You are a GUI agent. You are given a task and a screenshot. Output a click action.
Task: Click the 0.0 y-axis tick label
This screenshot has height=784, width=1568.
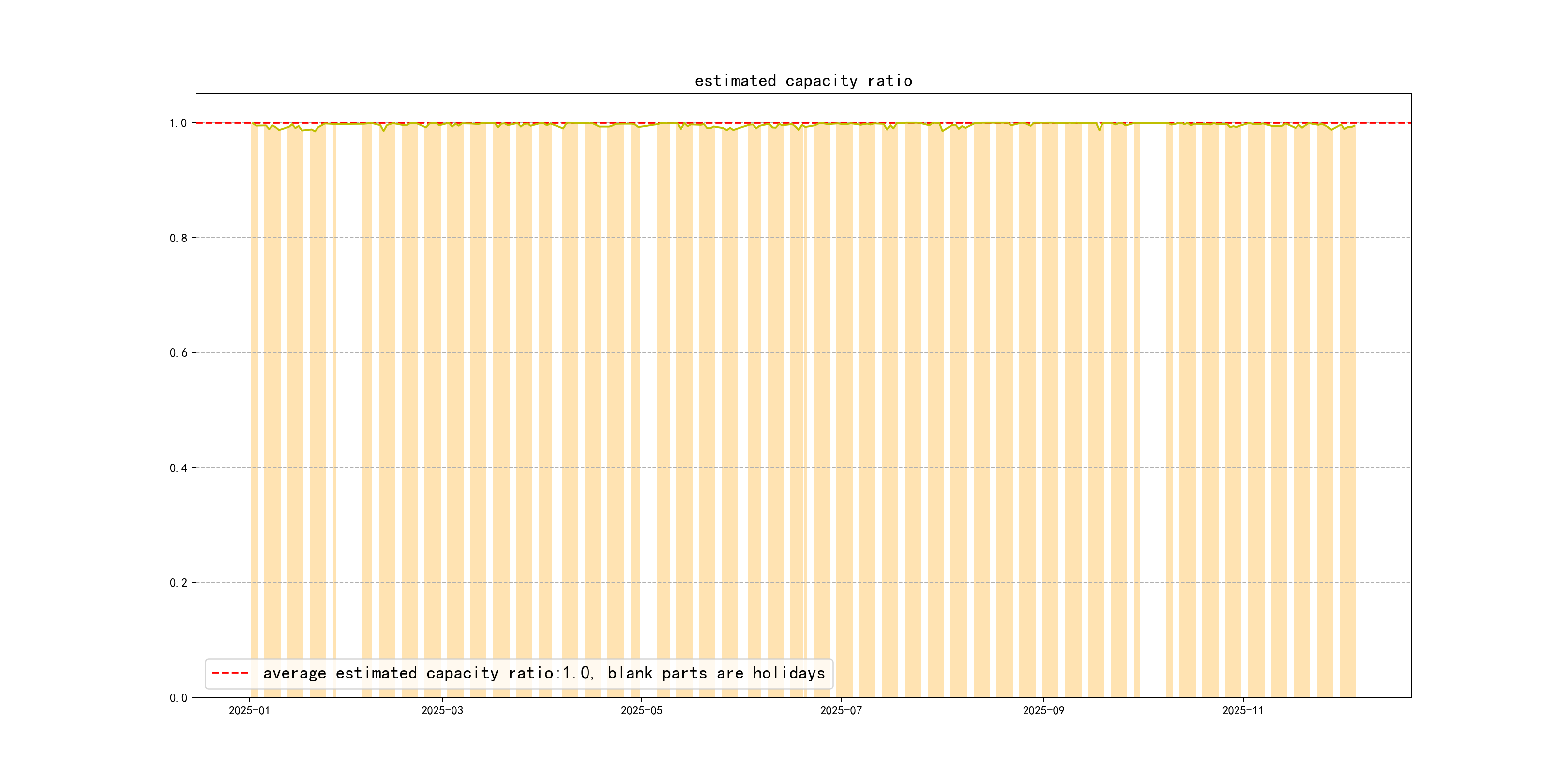(x=178, y=697)
